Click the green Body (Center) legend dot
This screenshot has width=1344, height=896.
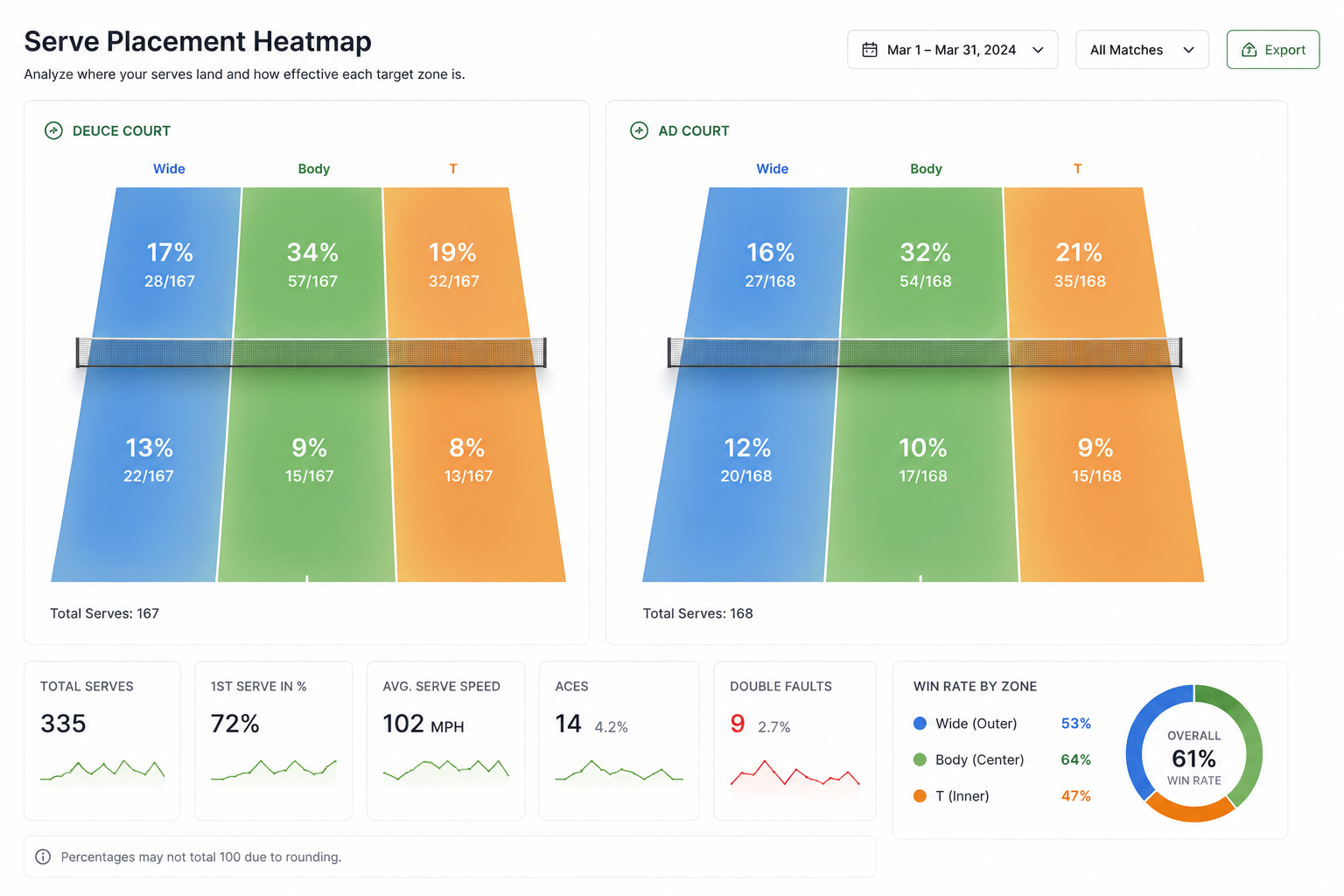(x=920, y=759)
